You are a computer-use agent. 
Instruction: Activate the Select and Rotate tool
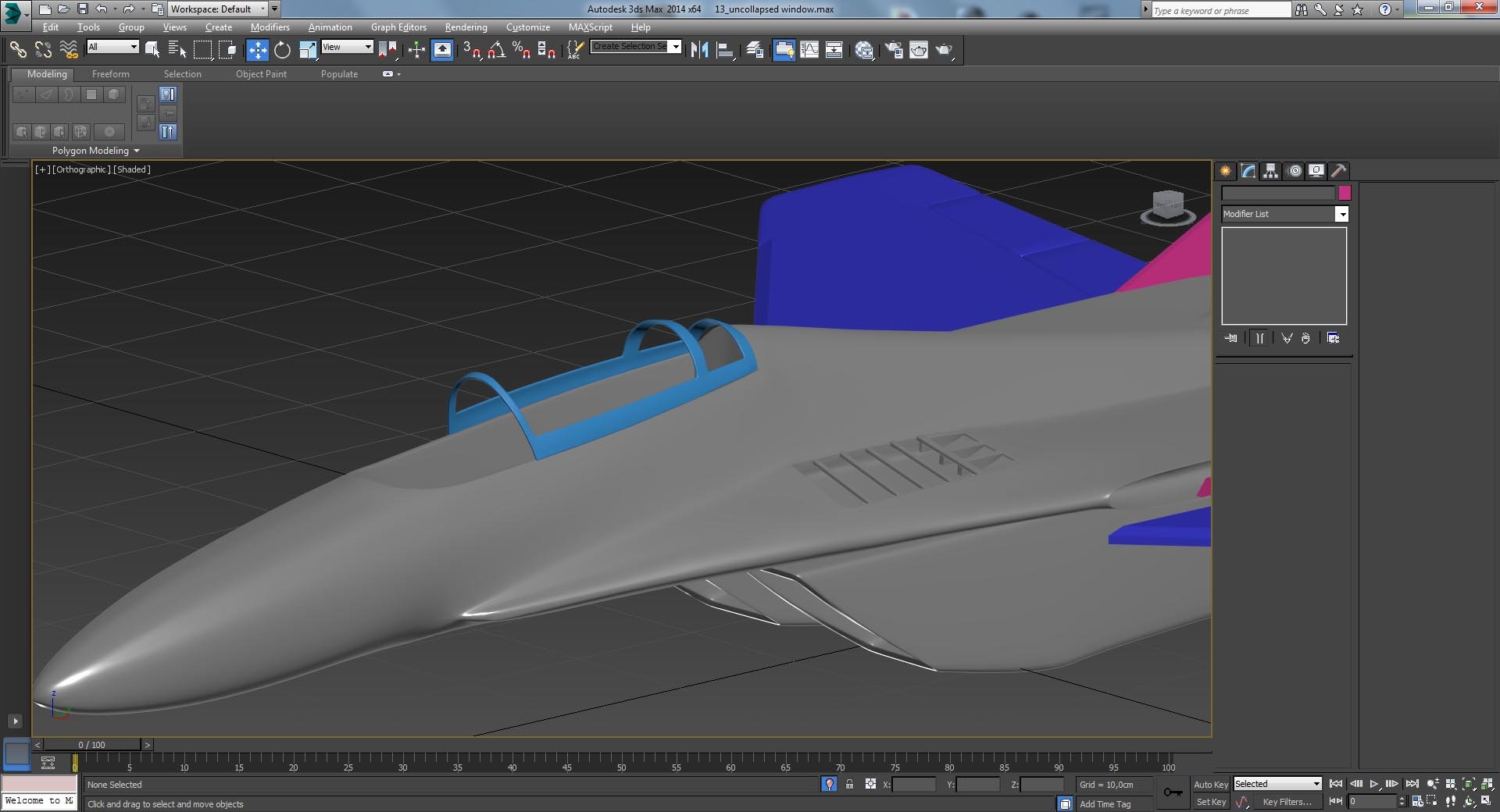pyautogui.click(x=281, y=50)
